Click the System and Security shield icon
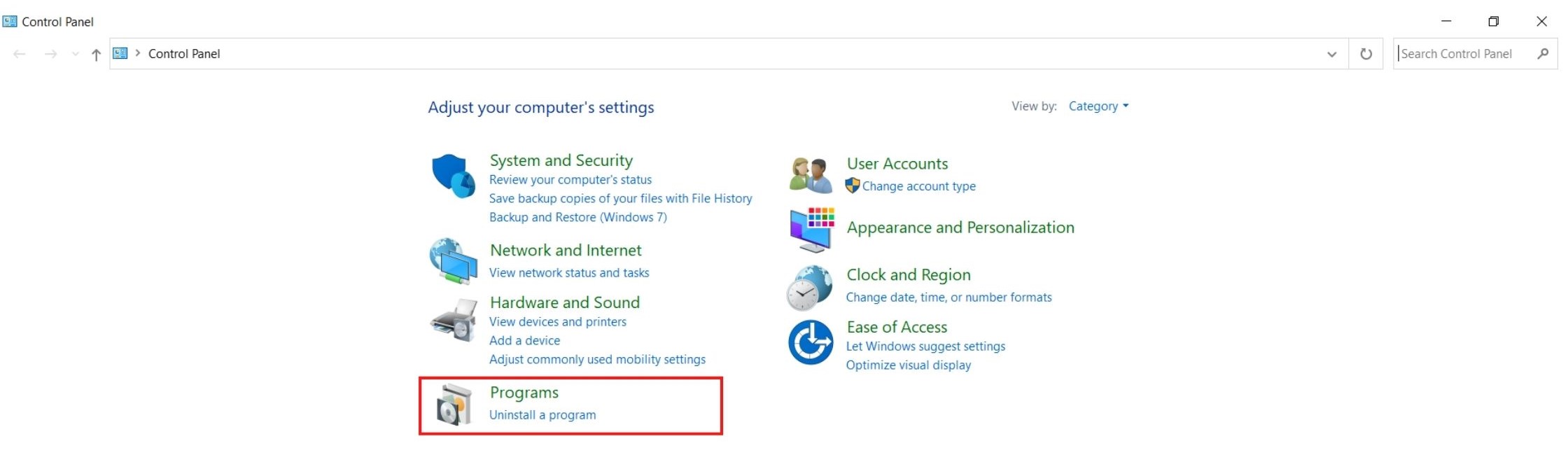 point(454,176)
